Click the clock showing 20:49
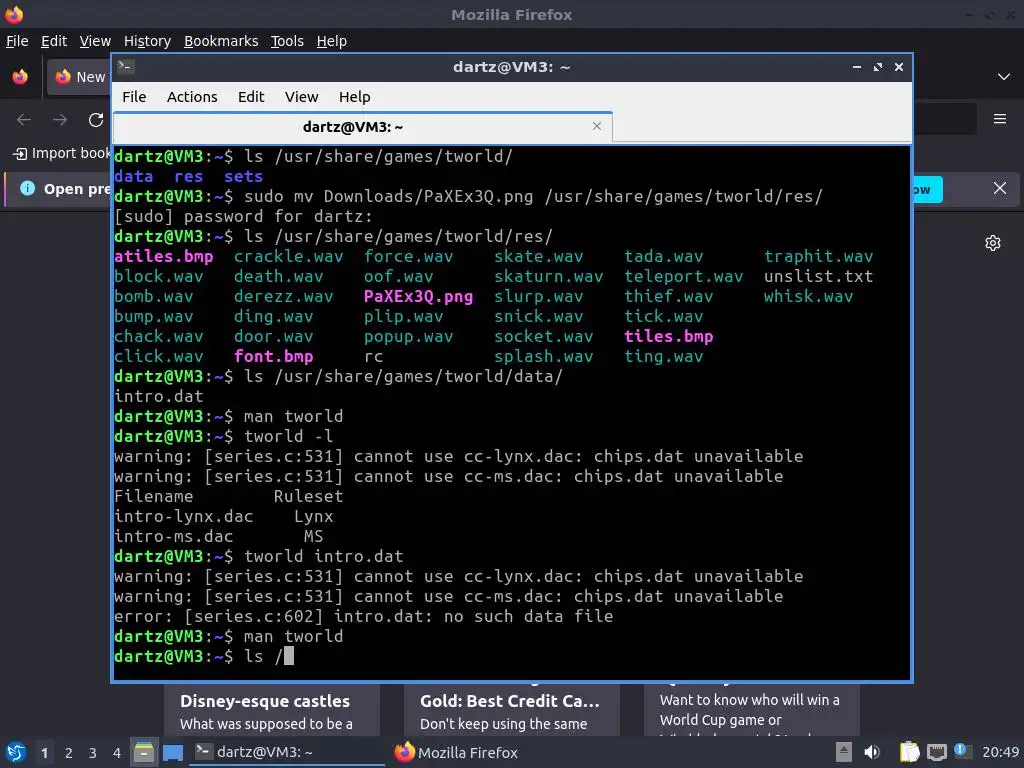1024x768 pixels. click(1000, 752)
